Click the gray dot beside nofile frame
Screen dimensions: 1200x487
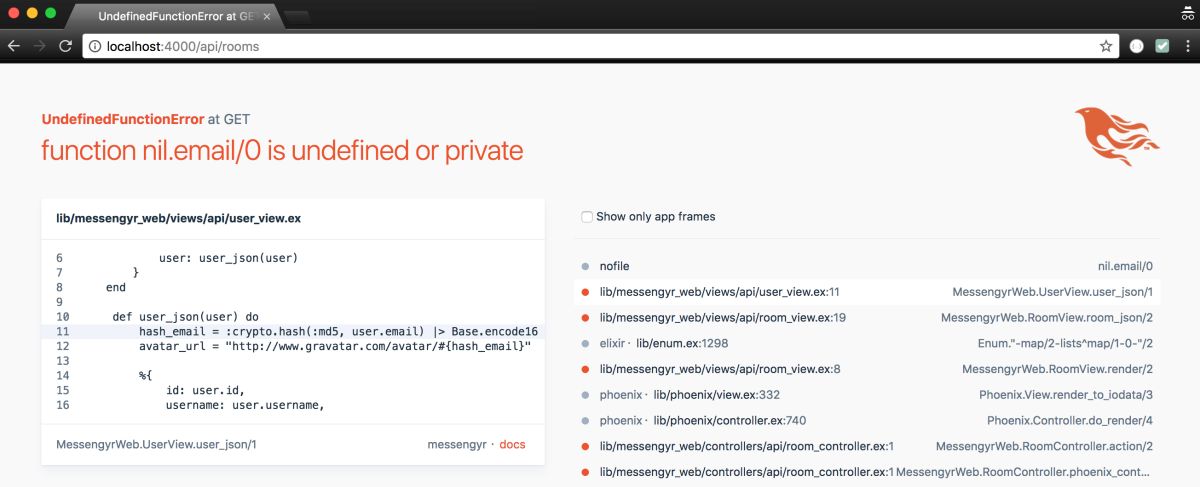[584, 266]
